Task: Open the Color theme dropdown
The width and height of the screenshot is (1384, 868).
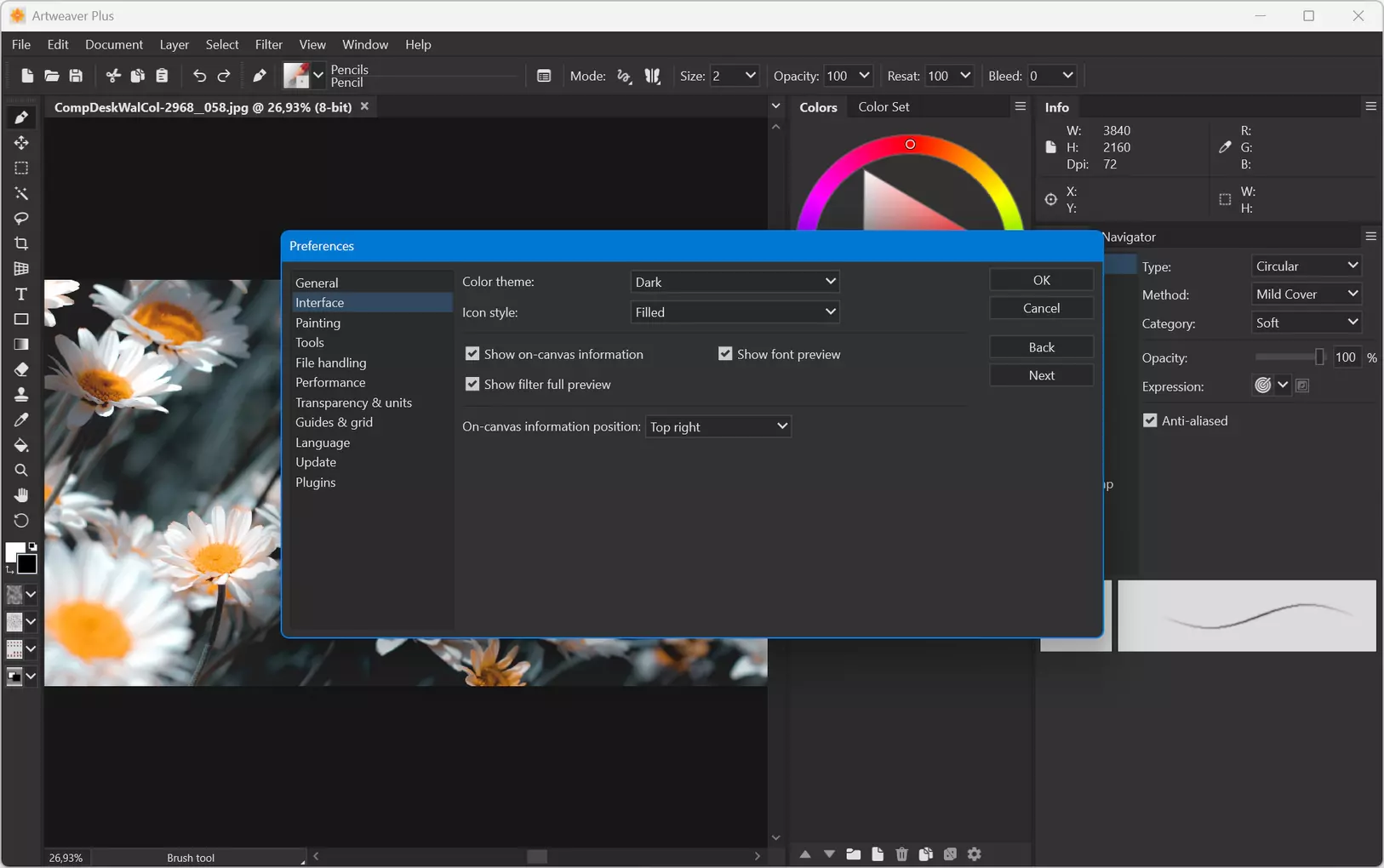Action: pos(735,282)
